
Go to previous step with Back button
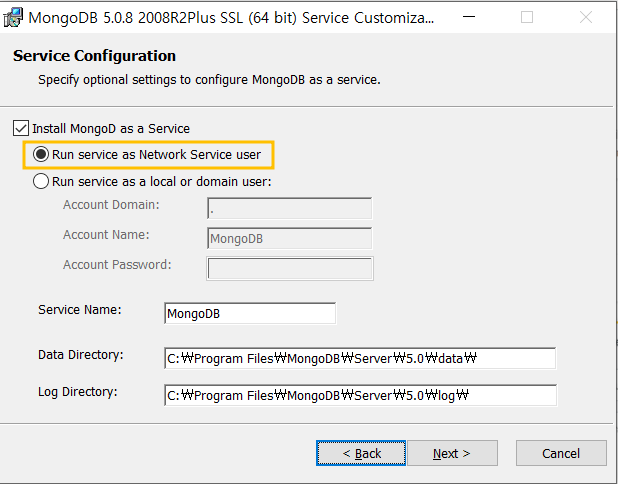361,453
